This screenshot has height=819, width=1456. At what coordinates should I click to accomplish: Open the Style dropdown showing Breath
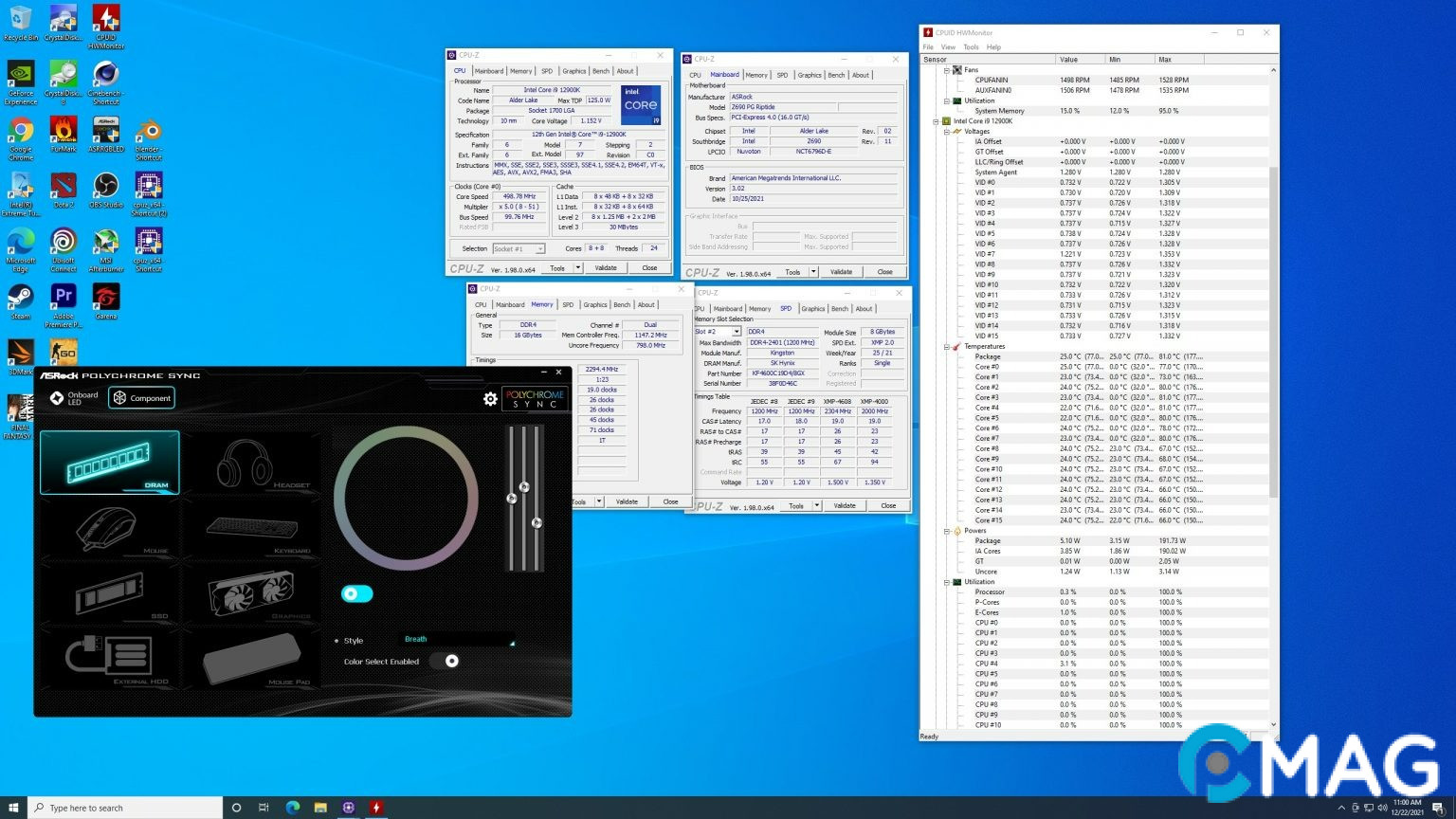pos(459,640)
